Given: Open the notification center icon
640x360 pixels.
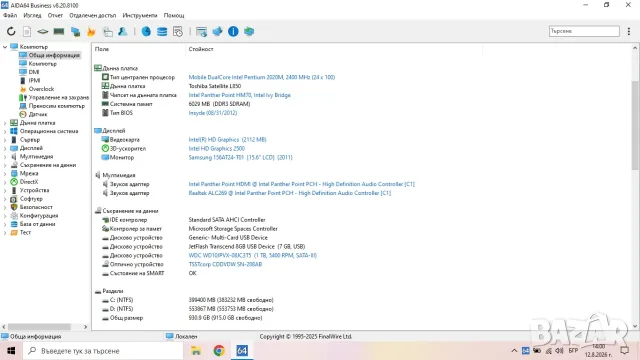Looking at the screenshot, I should click(624, 351).
